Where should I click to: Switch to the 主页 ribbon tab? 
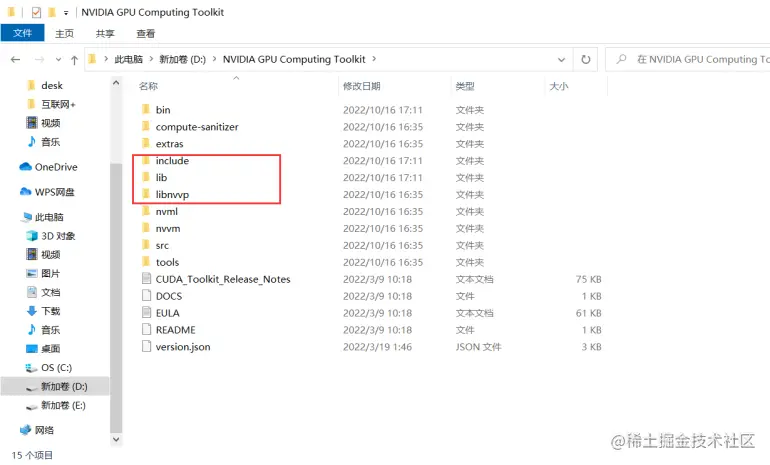[x=64, y=33]
